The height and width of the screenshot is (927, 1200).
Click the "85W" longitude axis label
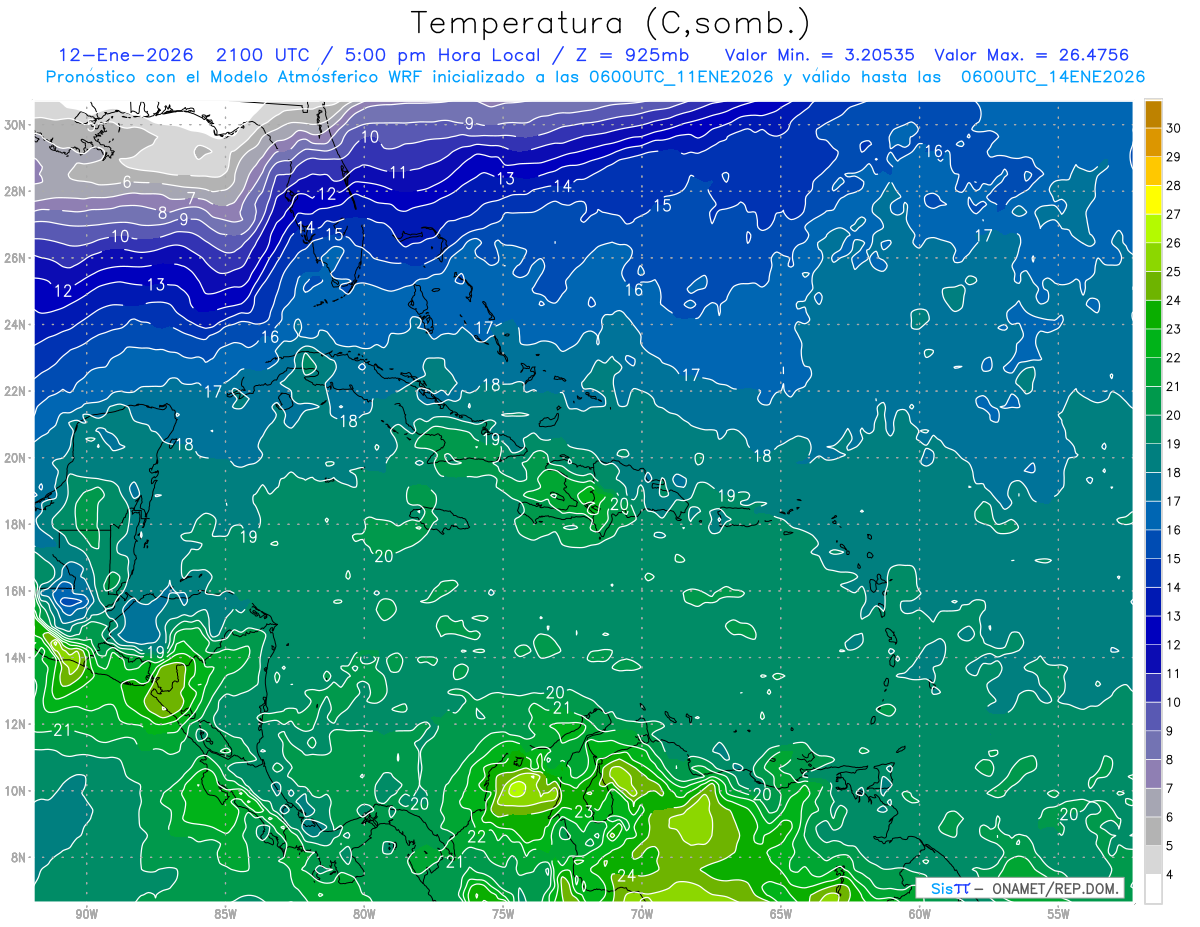225,914
